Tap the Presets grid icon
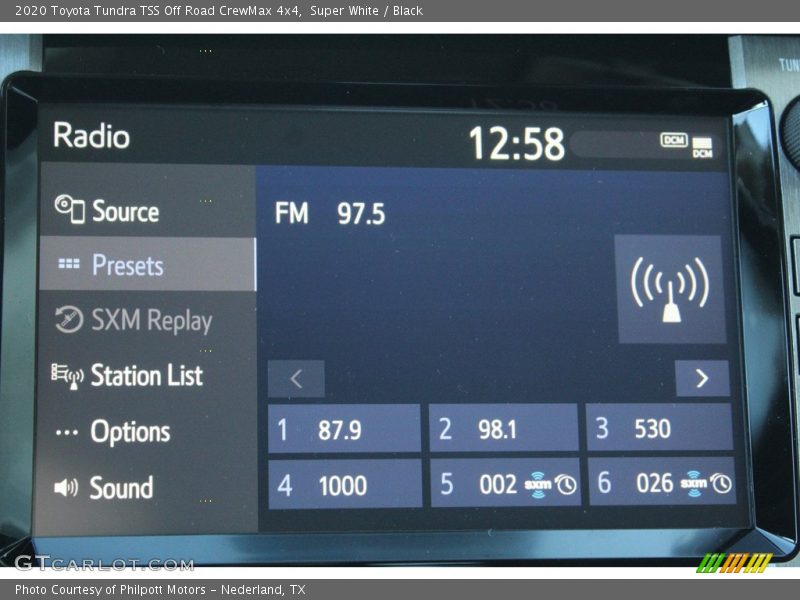The image size is (800, 600). [x=68, y=265]
